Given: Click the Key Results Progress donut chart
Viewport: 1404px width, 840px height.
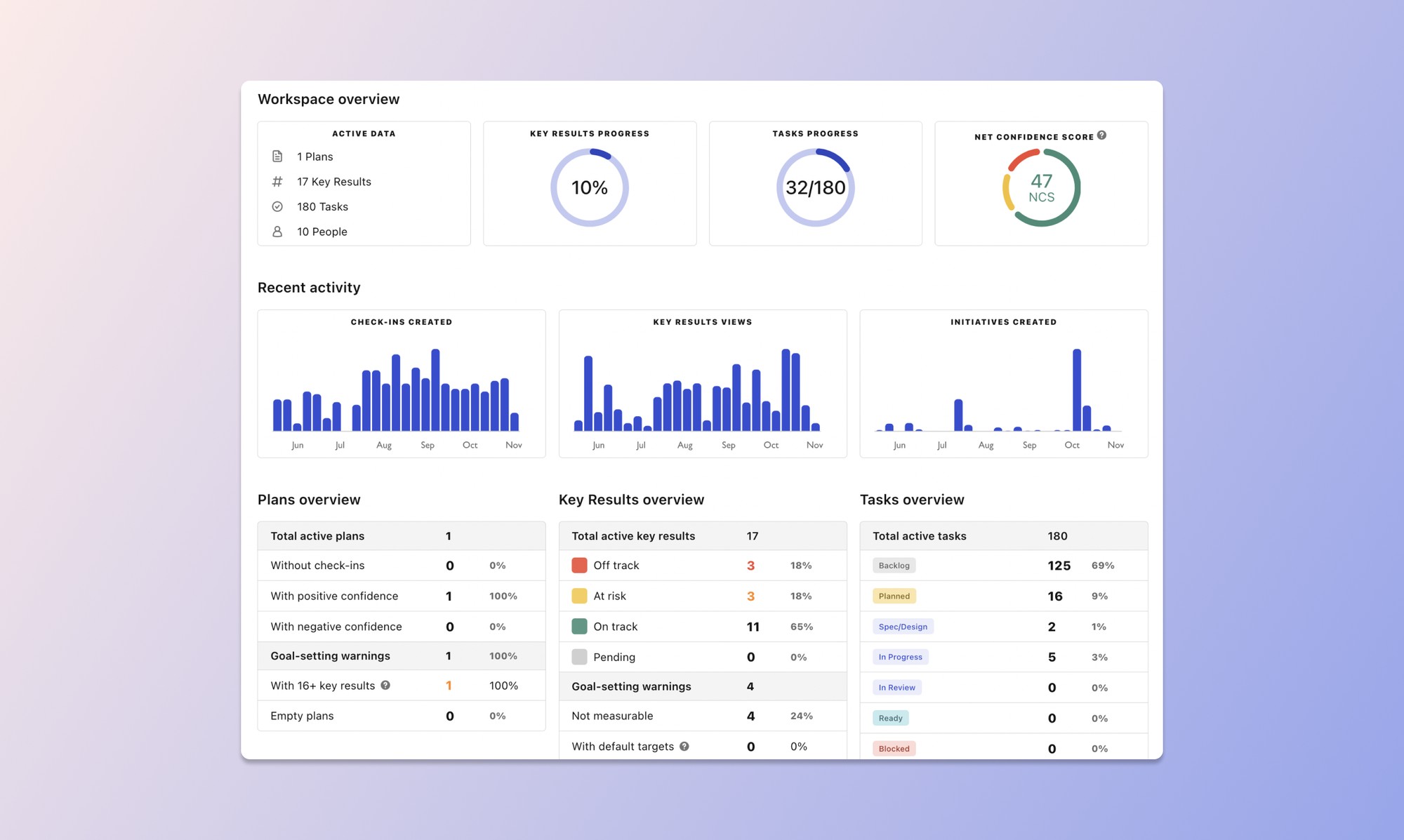Looking at the screenshot, I should coord(590,187).
